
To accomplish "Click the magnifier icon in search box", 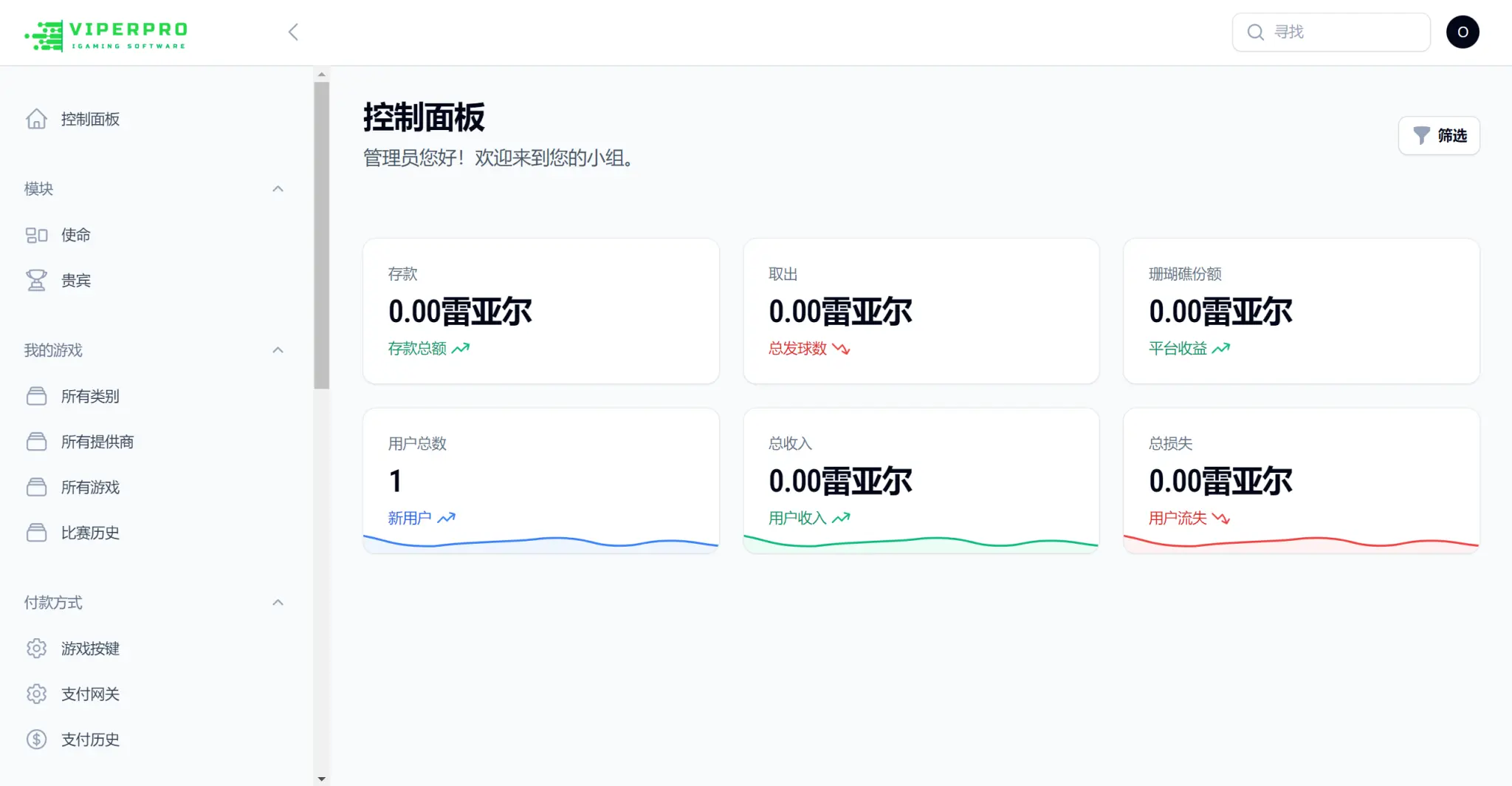I will [x=1255, y=33].
